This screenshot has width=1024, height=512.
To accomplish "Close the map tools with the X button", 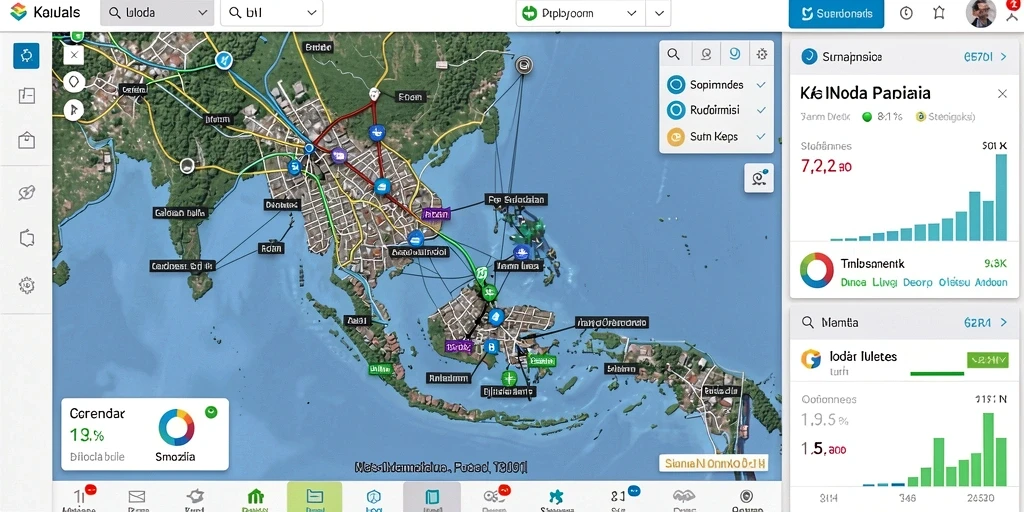I will click(x=74, y=55).
